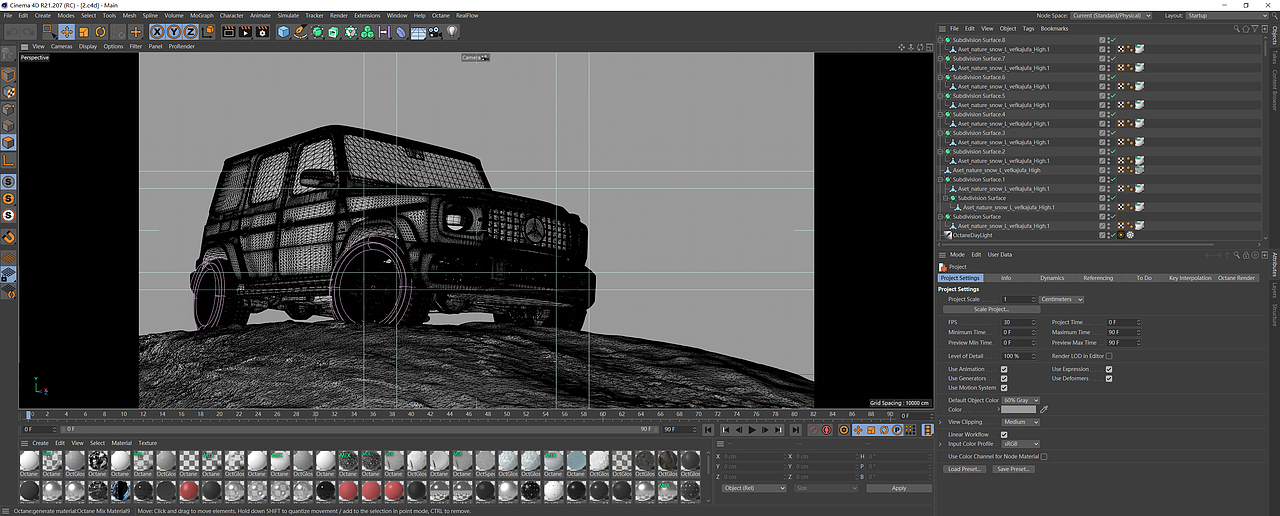
Task: Click the Scale Project... button
Action: click(x=993, y=309)
